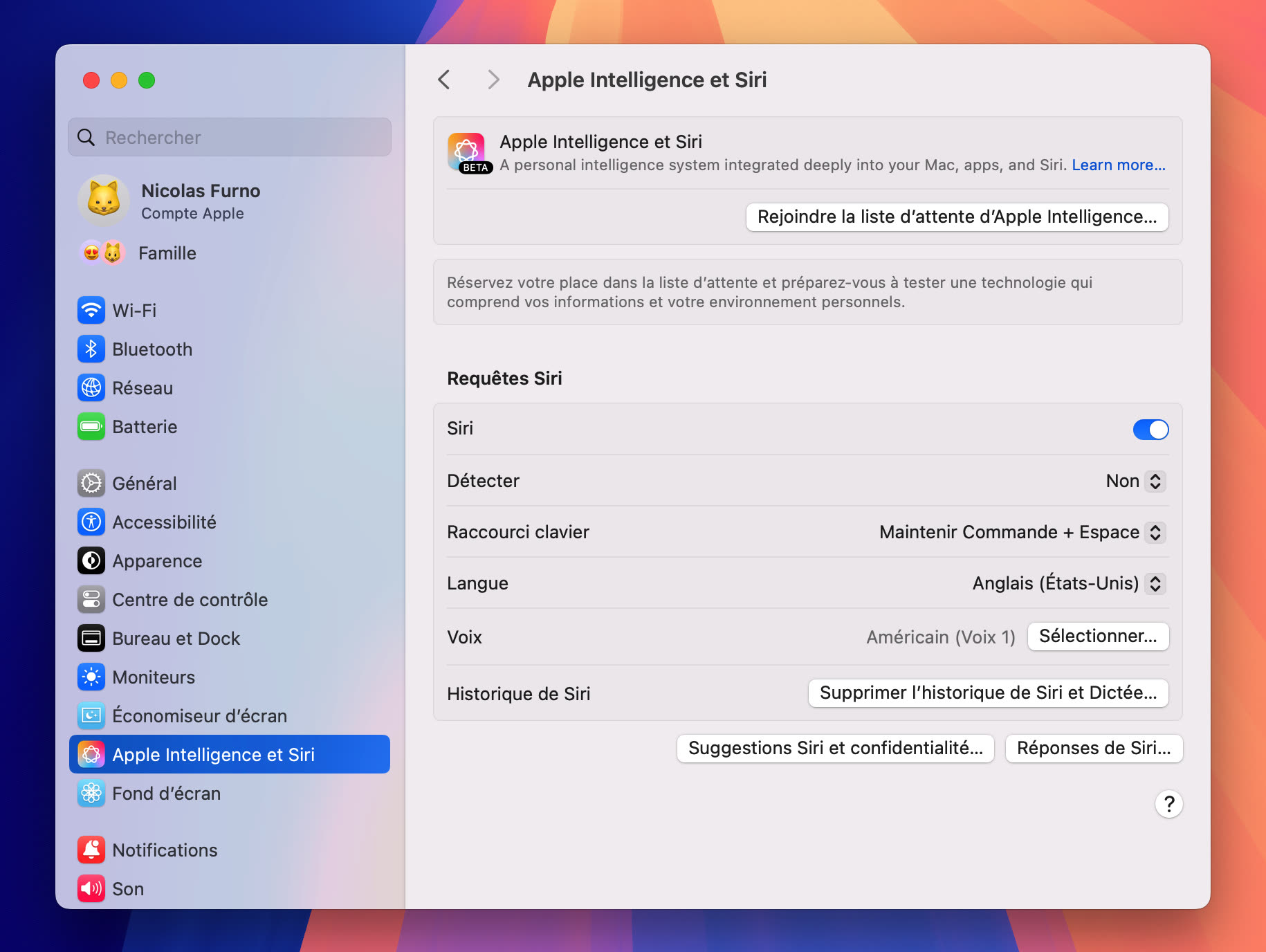Click the help question mark button
Image resolution: width=1266 pixels, height=952 pixels.
pyautogui.click(x=1169, y=804)
